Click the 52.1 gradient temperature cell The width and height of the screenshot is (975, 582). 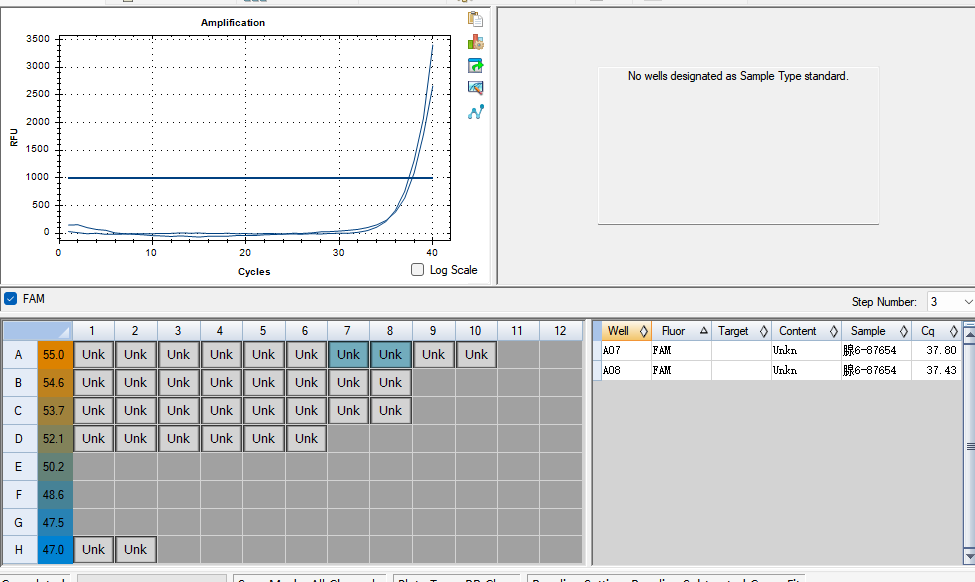coord(55,438)
